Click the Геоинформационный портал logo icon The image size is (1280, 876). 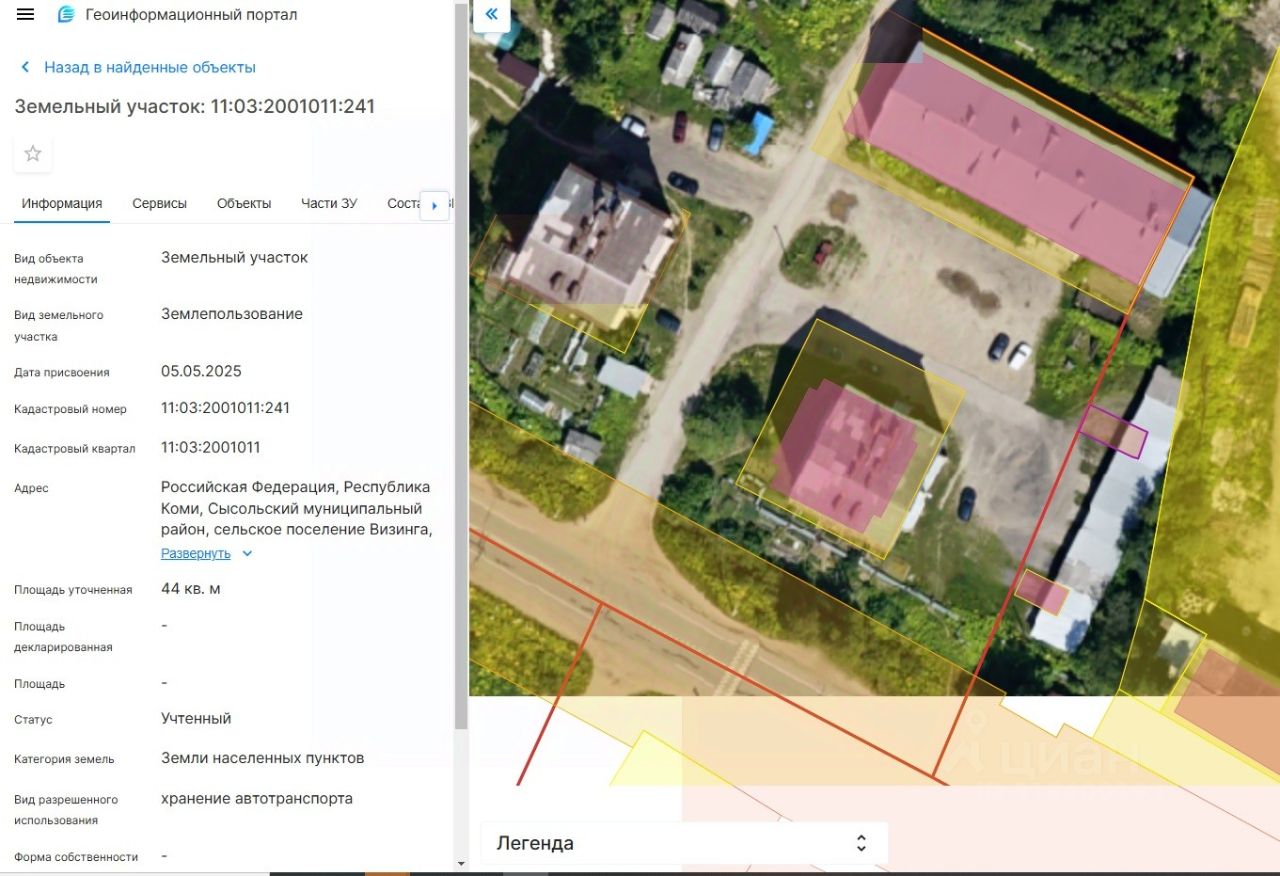click(66, 14)
